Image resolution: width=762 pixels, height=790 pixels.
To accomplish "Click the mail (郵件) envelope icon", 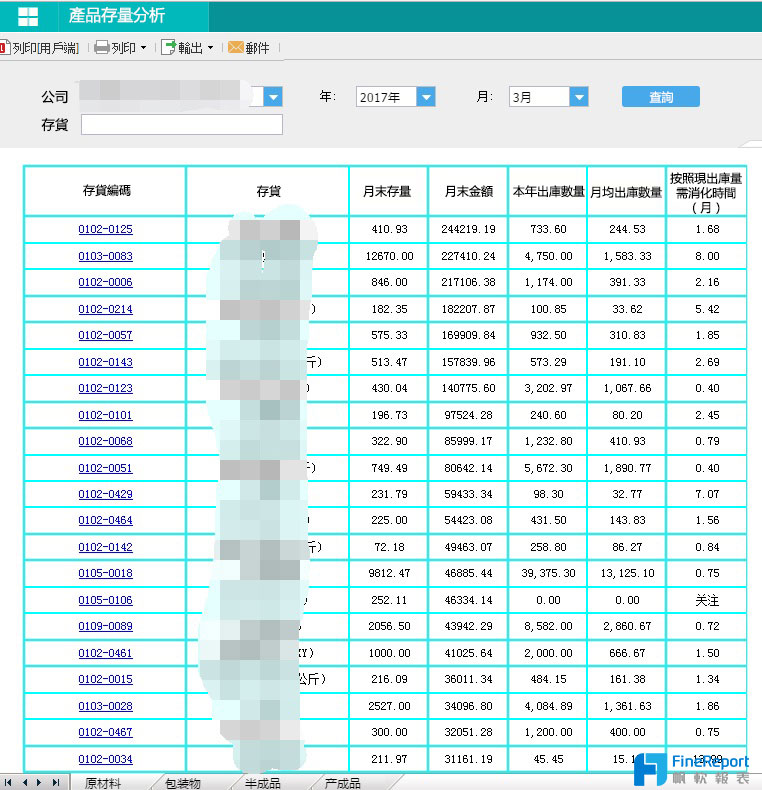I will click(x=235, y=47).
